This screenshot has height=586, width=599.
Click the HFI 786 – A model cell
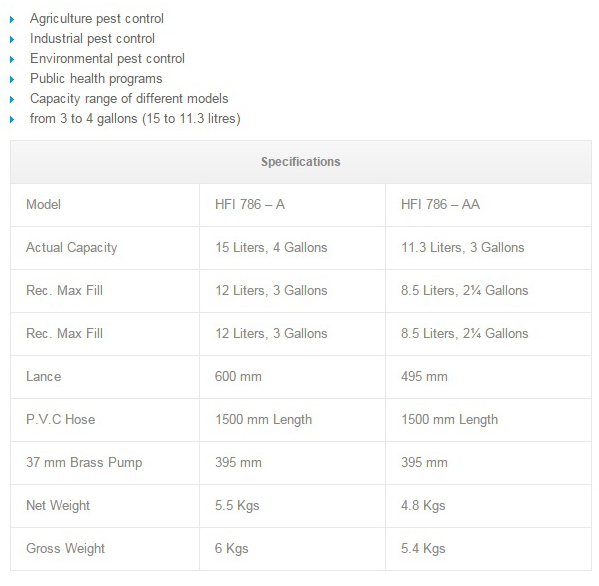pos(292,205)
